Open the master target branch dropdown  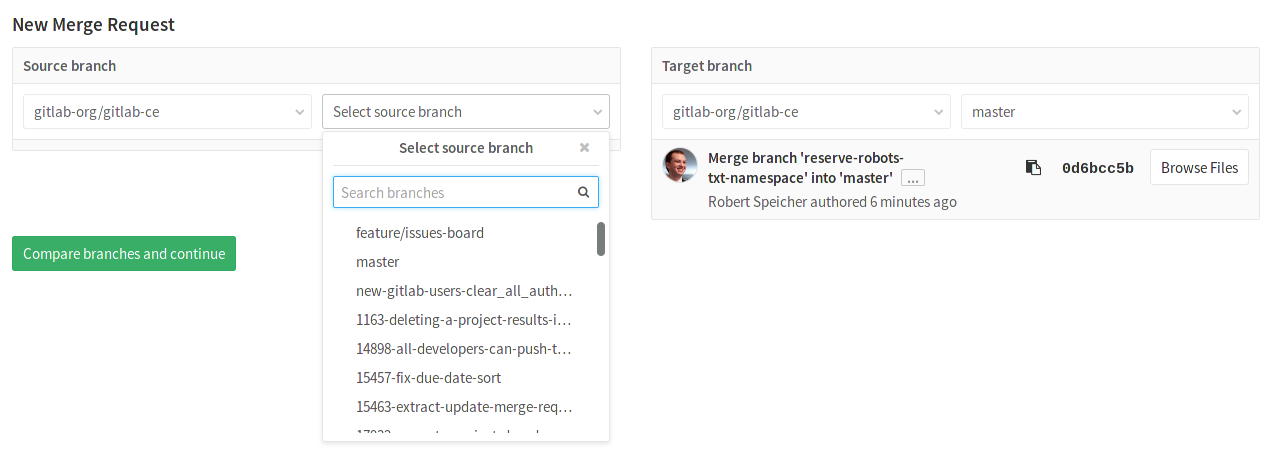1104,112
